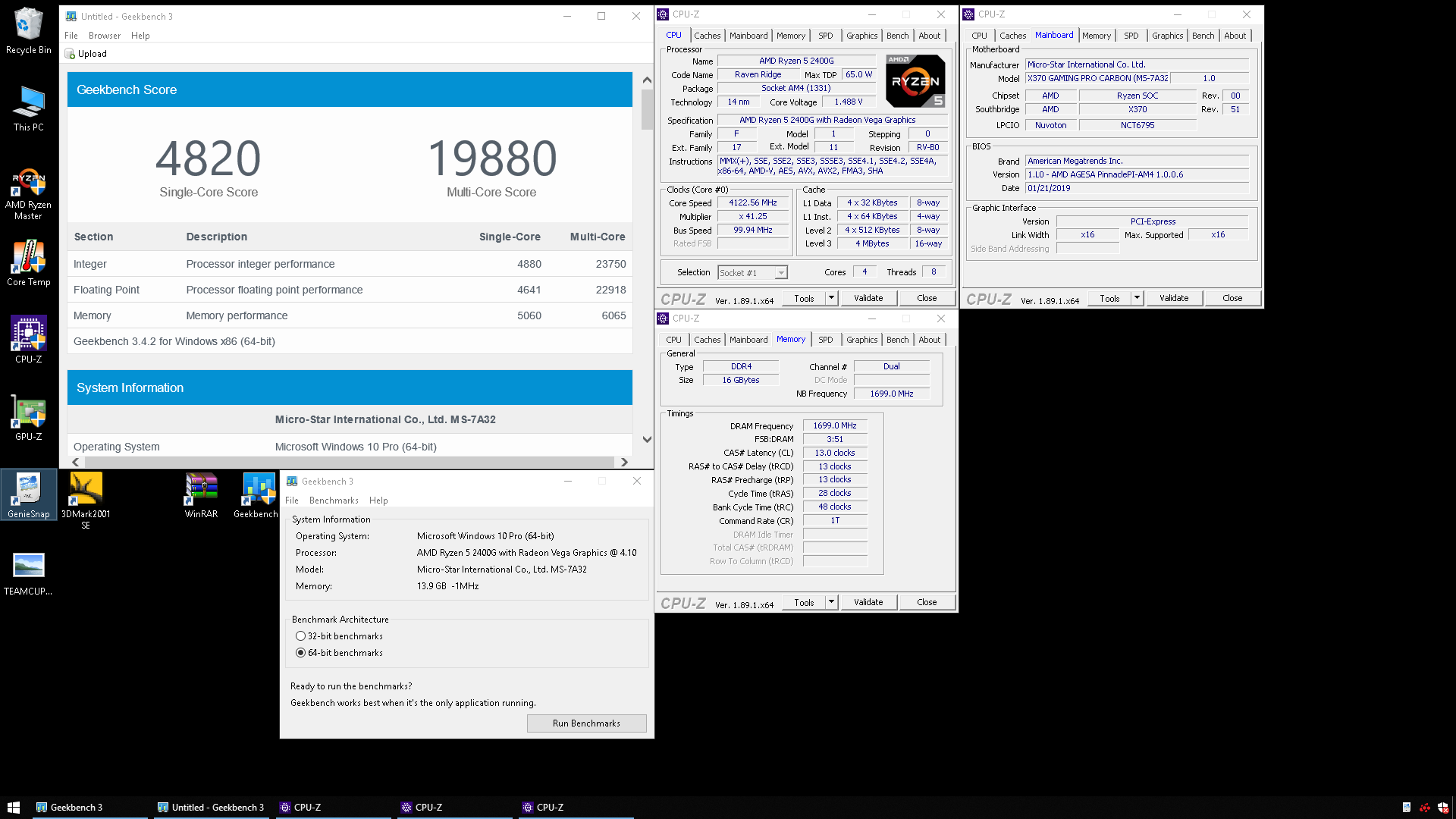Click the red AMD tray icon
The height and width of the screenshot is (819, 1456).
1425,808
